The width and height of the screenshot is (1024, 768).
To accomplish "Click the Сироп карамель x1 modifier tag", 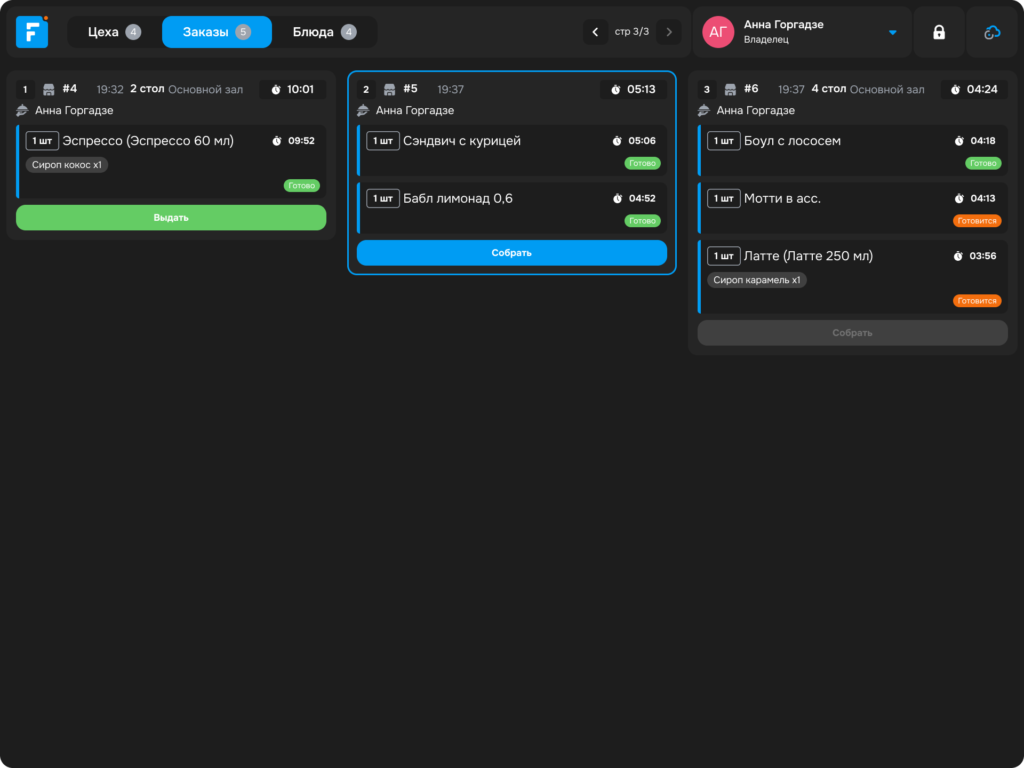I will [757, 280].
